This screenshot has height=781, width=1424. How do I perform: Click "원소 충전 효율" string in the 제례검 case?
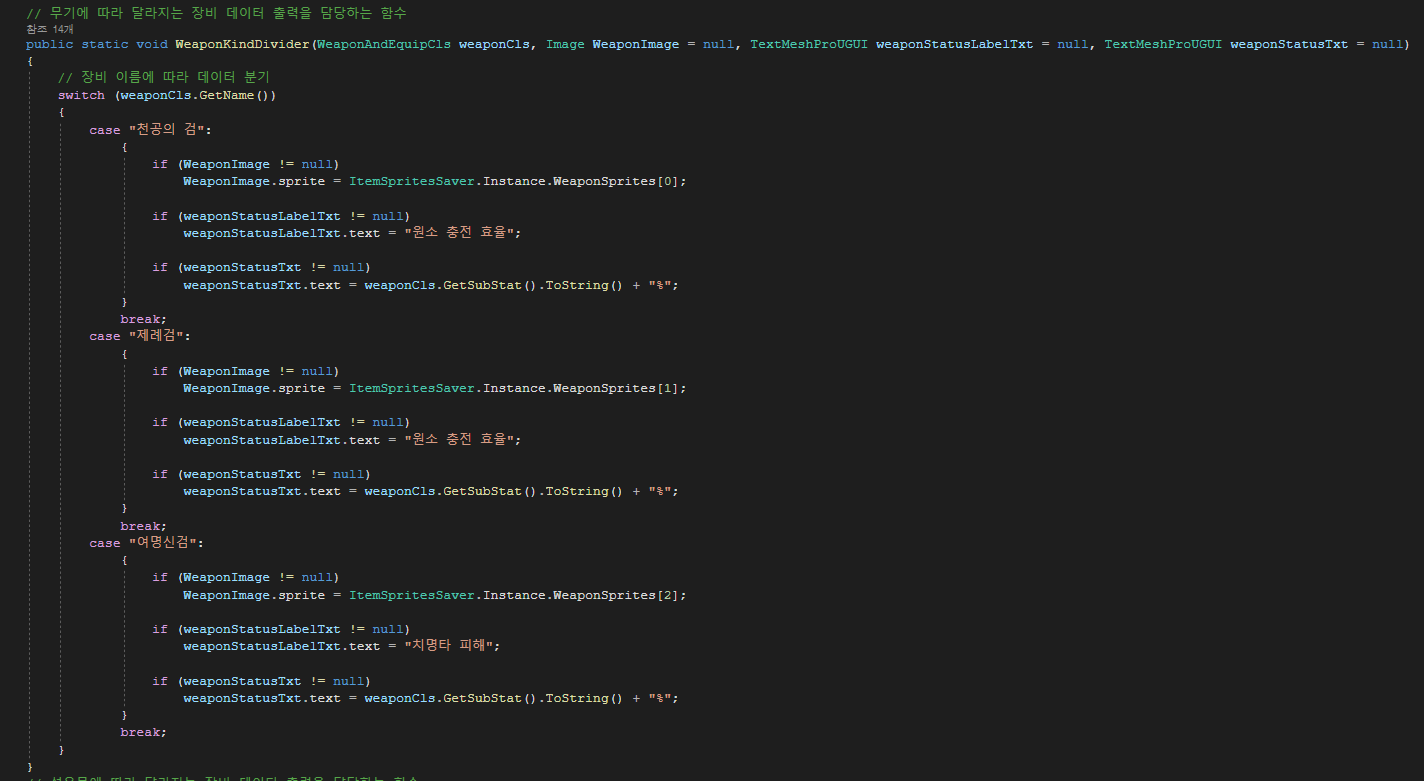[x=459, y=440]
